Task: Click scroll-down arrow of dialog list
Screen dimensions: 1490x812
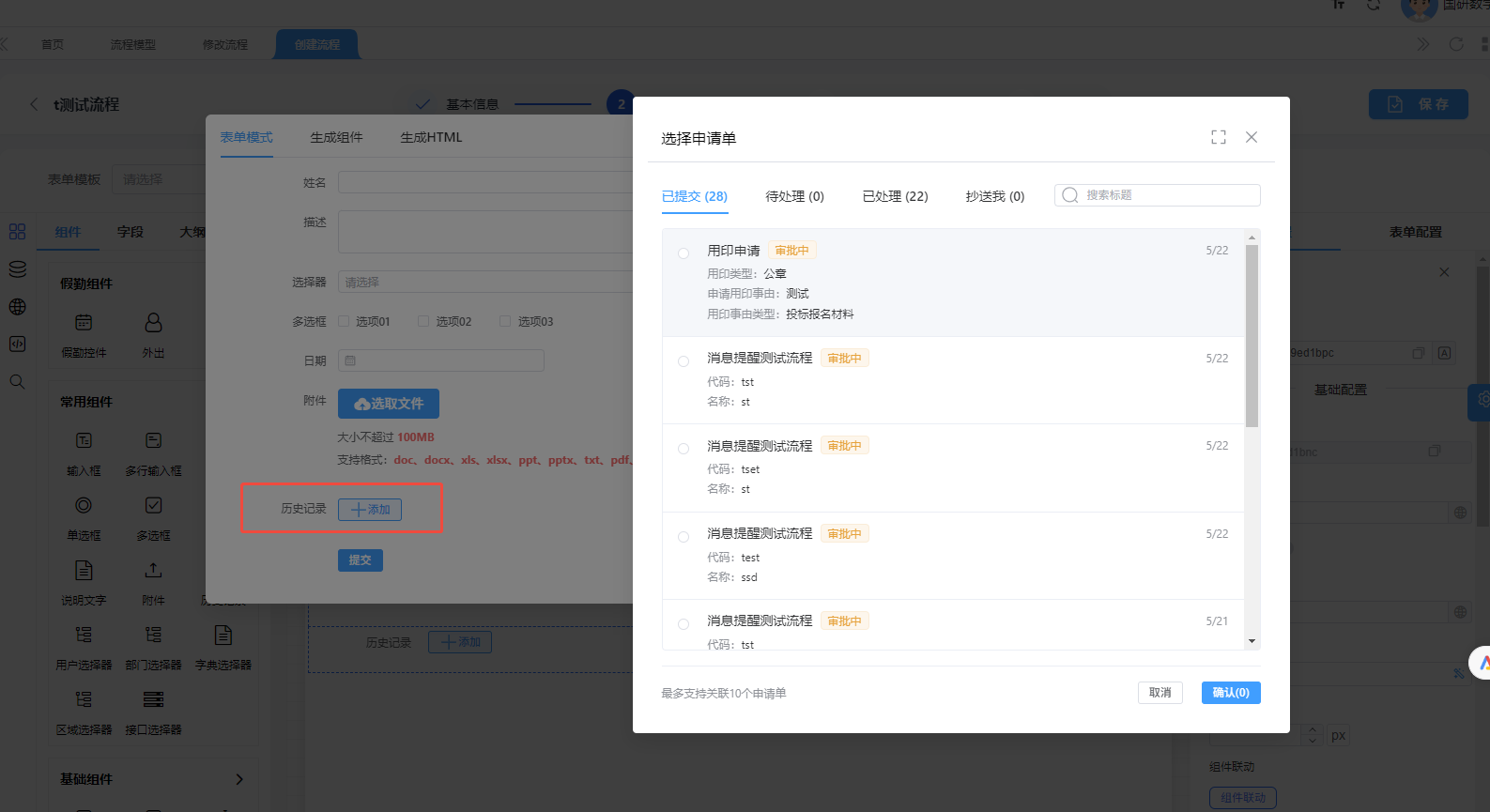Action: pos(1252,641)
